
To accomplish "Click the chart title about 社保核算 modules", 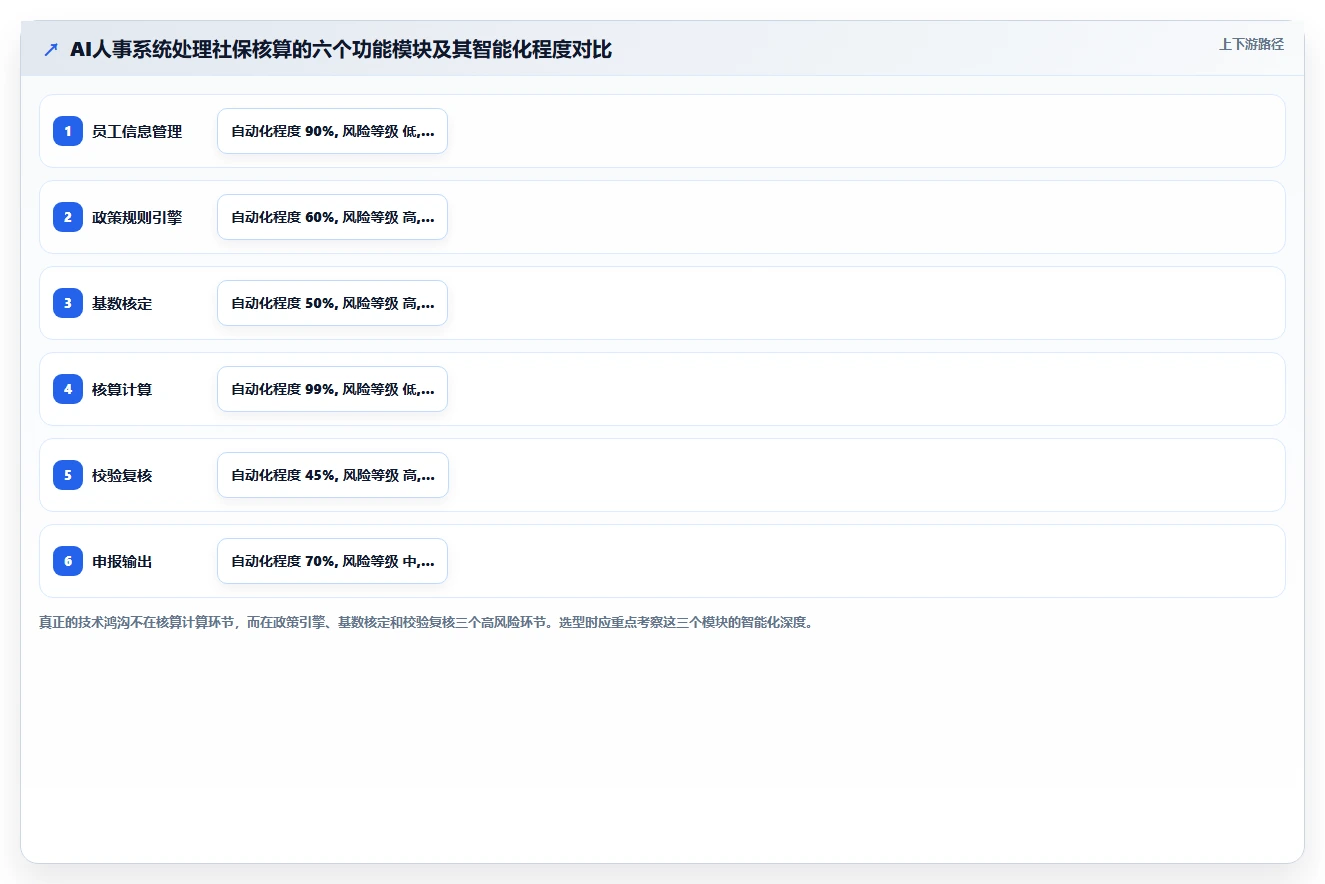I will click(x=341, y=49).
